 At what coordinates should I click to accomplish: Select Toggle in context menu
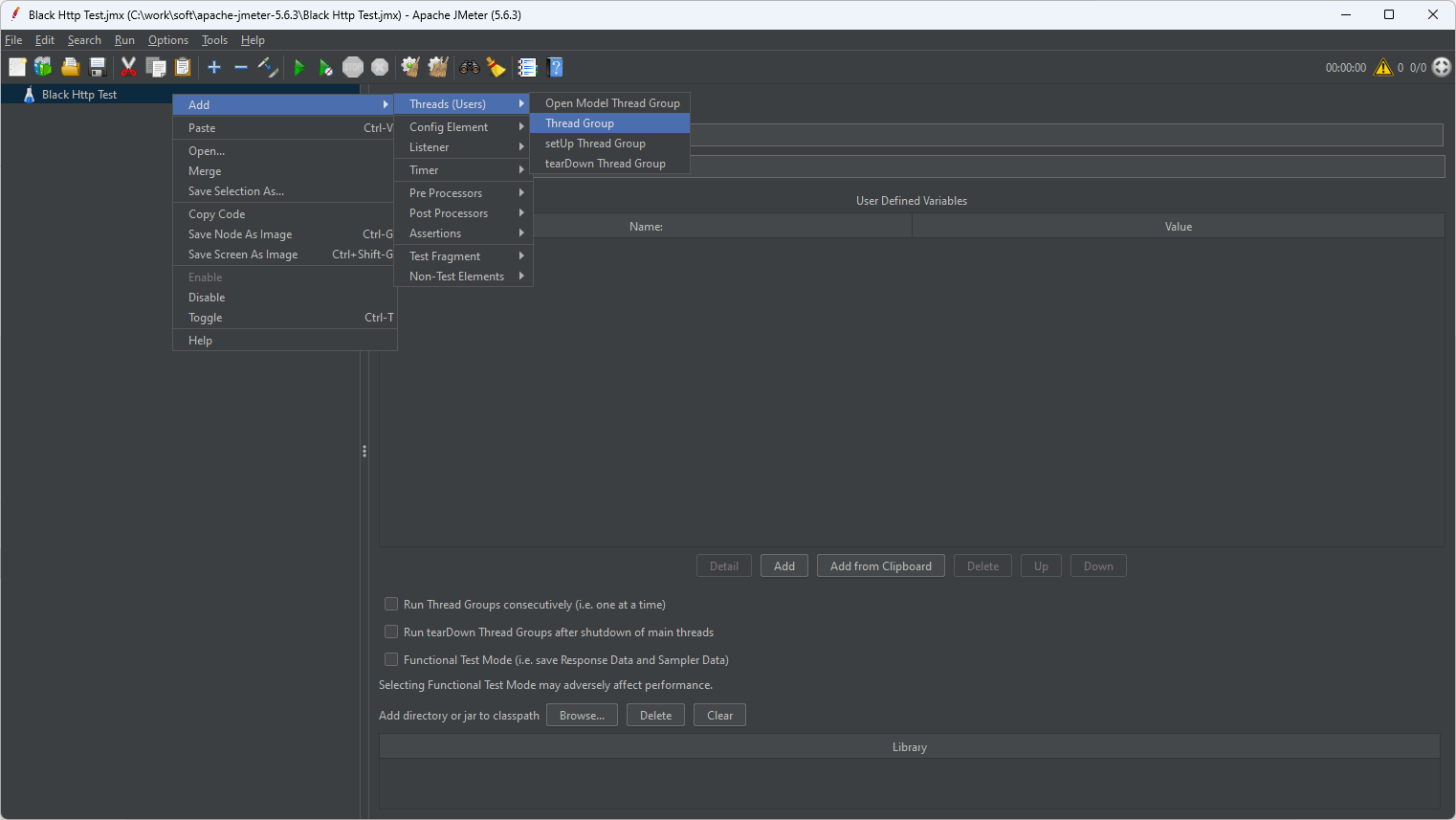click(285, 317)
